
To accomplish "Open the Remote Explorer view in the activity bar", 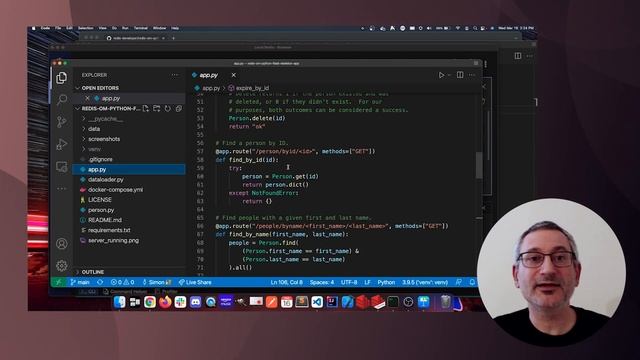I will click(62, 167).
